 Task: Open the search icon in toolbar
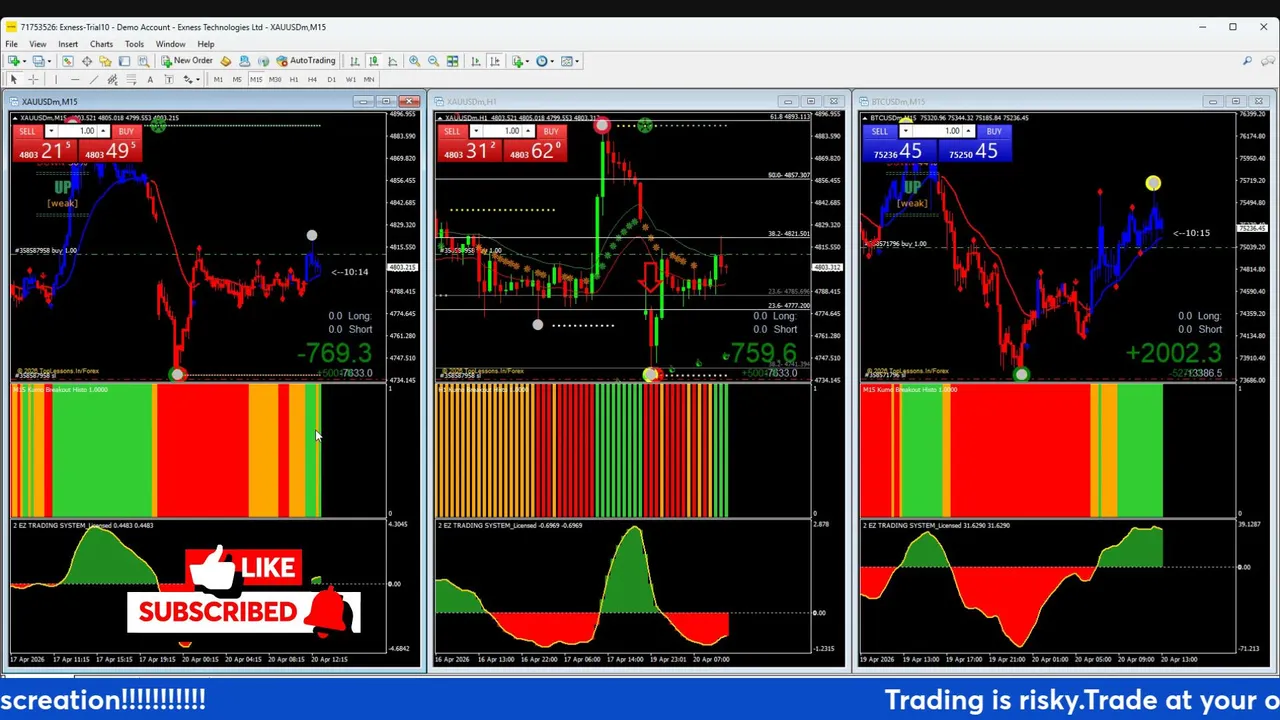click(x=1247, y=61)
